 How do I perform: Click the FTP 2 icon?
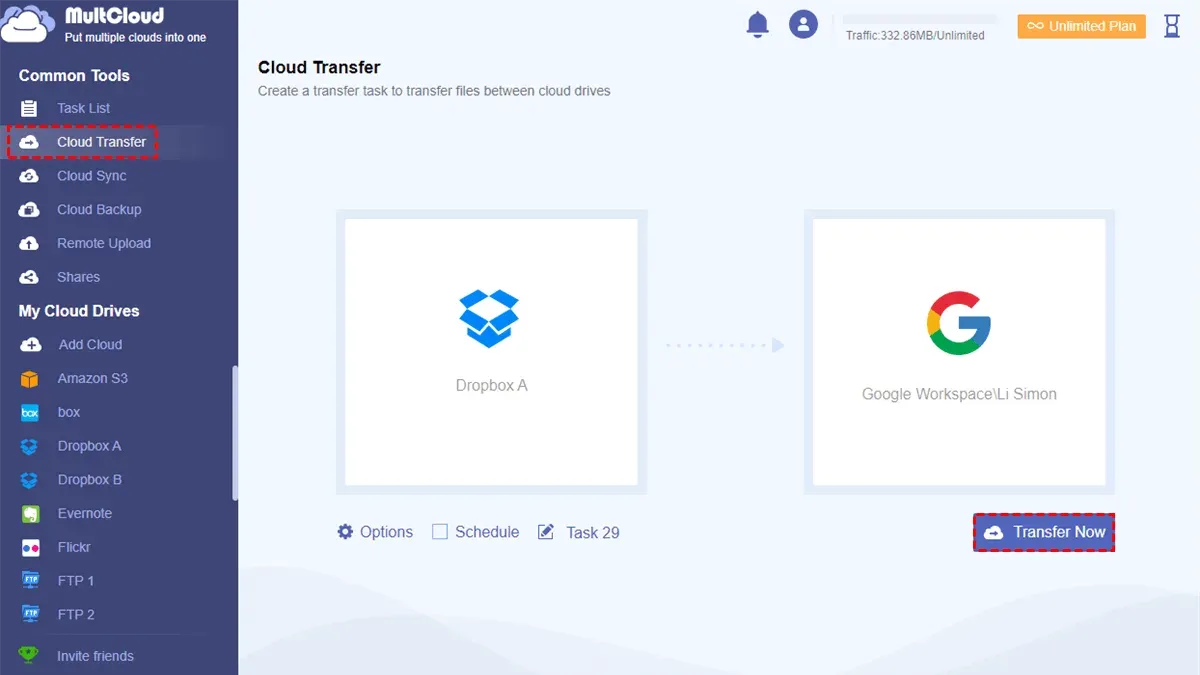coord(30,615)
